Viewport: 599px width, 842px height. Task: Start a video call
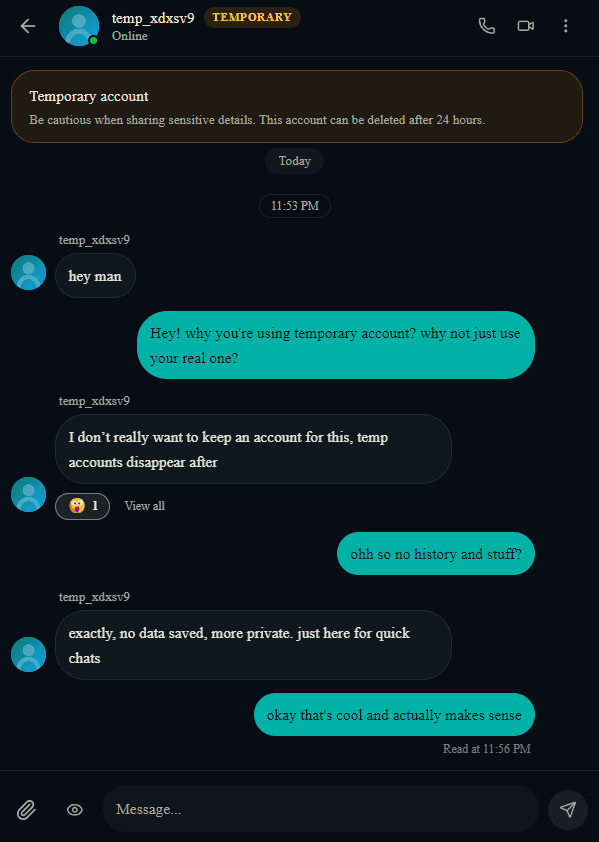pyautogui.click(x=525, y=26)
